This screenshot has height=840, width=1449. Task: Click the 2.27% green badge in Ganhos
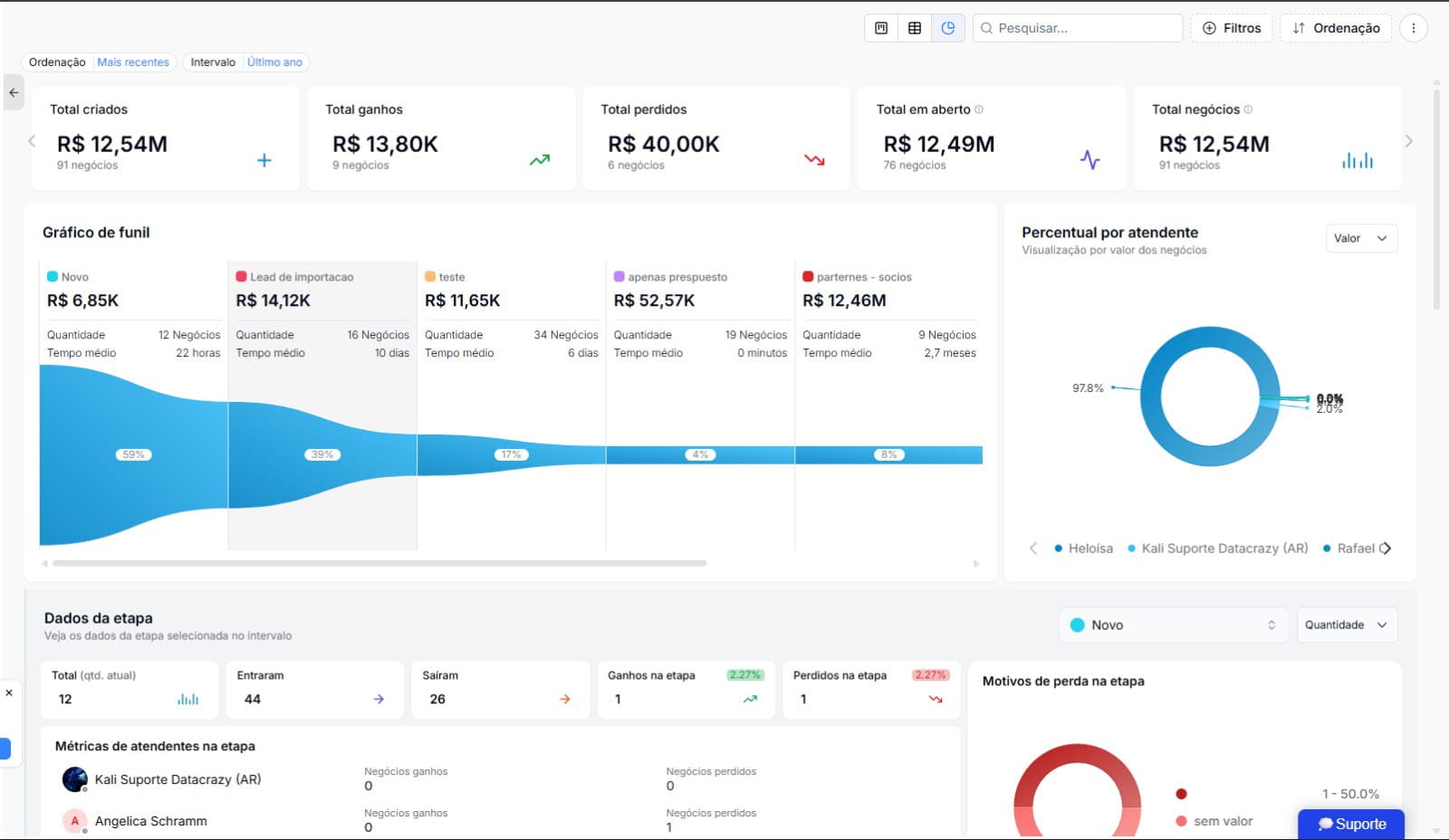pyautogui.click(x=745, y=675)
